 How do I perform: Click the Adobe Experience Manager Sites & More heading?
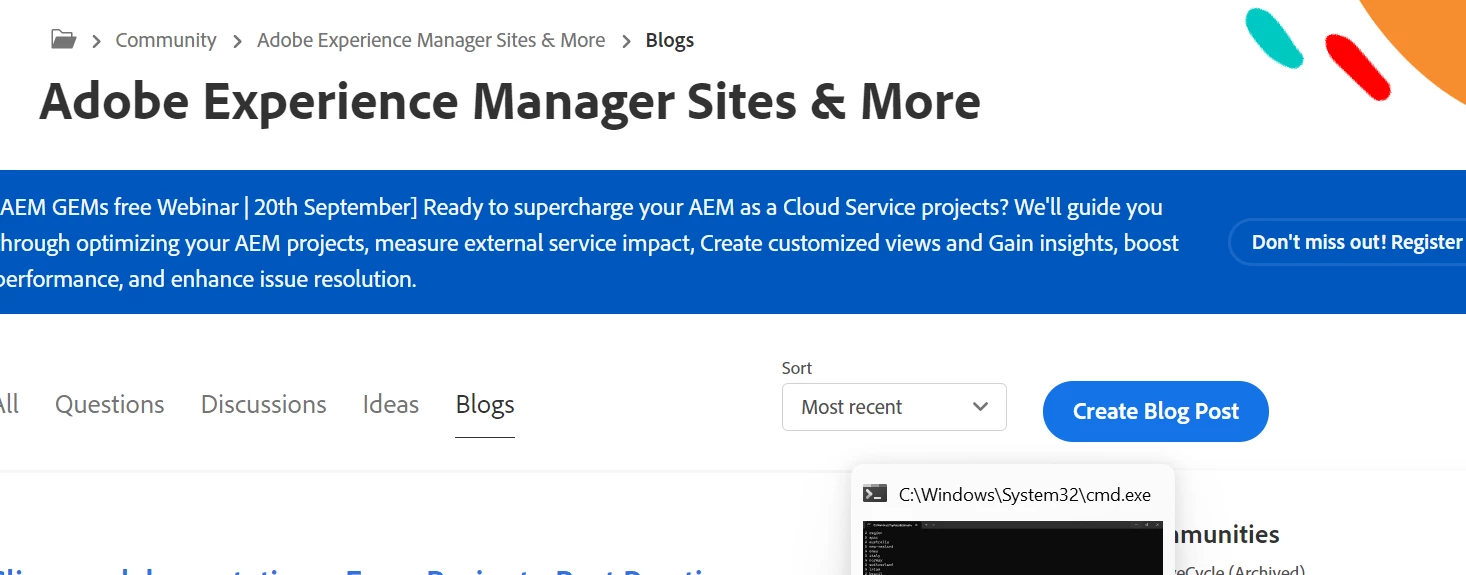click(x=510, y=101)
